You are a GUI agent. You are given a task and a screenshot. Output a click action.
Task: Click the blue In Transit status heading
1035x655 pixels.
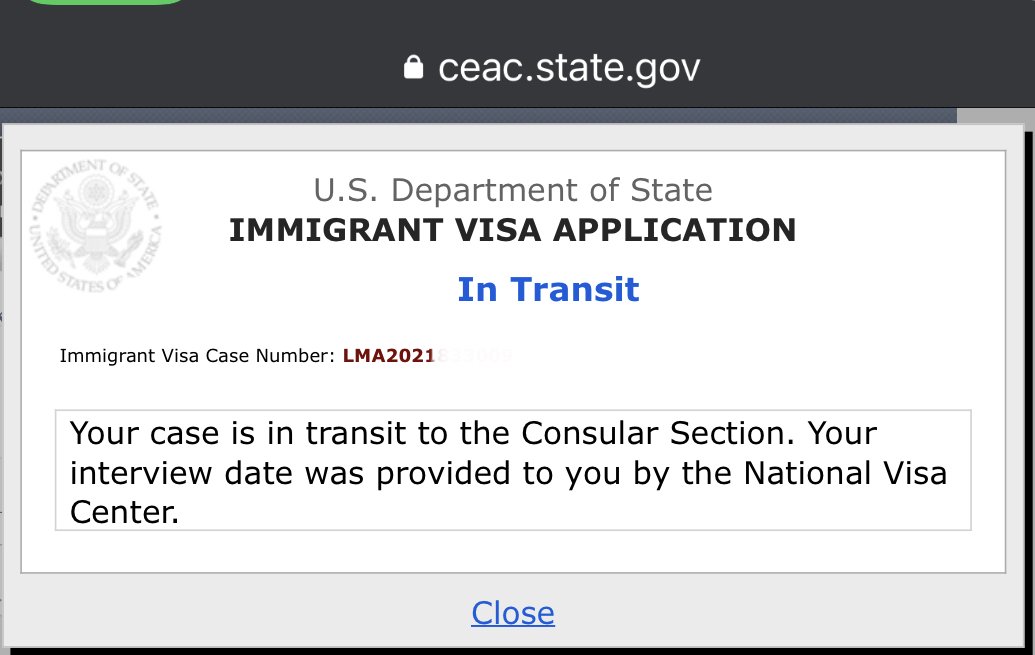549,289
